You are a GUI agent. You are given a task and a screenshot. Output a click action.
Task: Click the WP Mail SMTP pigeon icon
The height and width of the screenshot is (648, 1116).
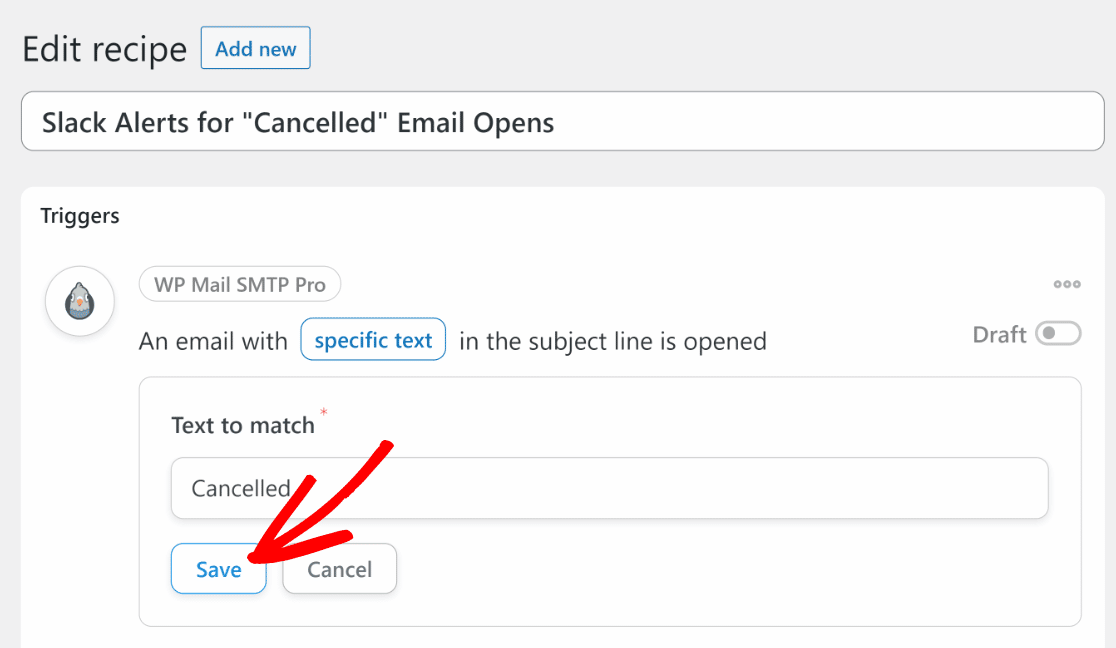click(80, 301)
